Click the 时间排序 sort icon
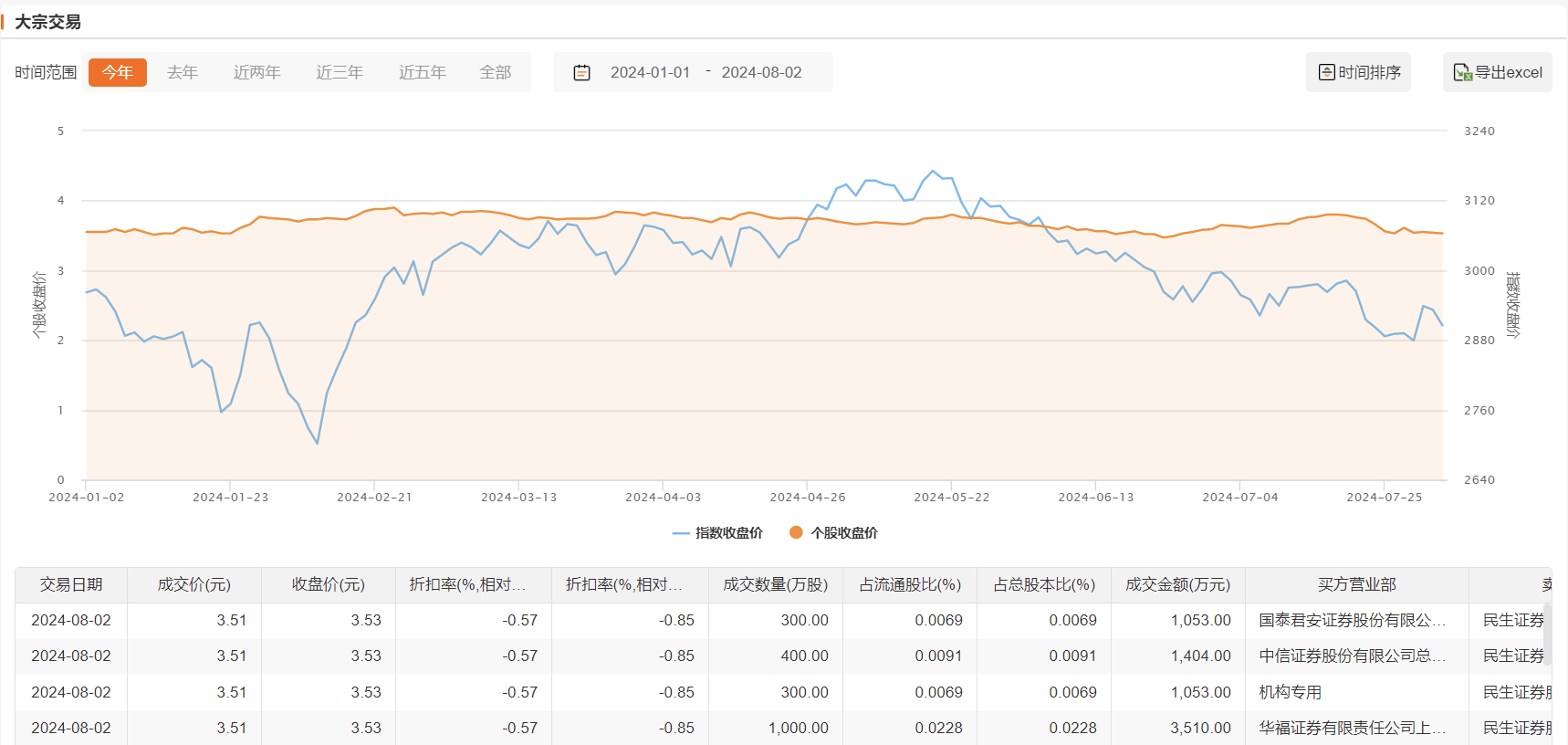 click(x=1326, y=72)
